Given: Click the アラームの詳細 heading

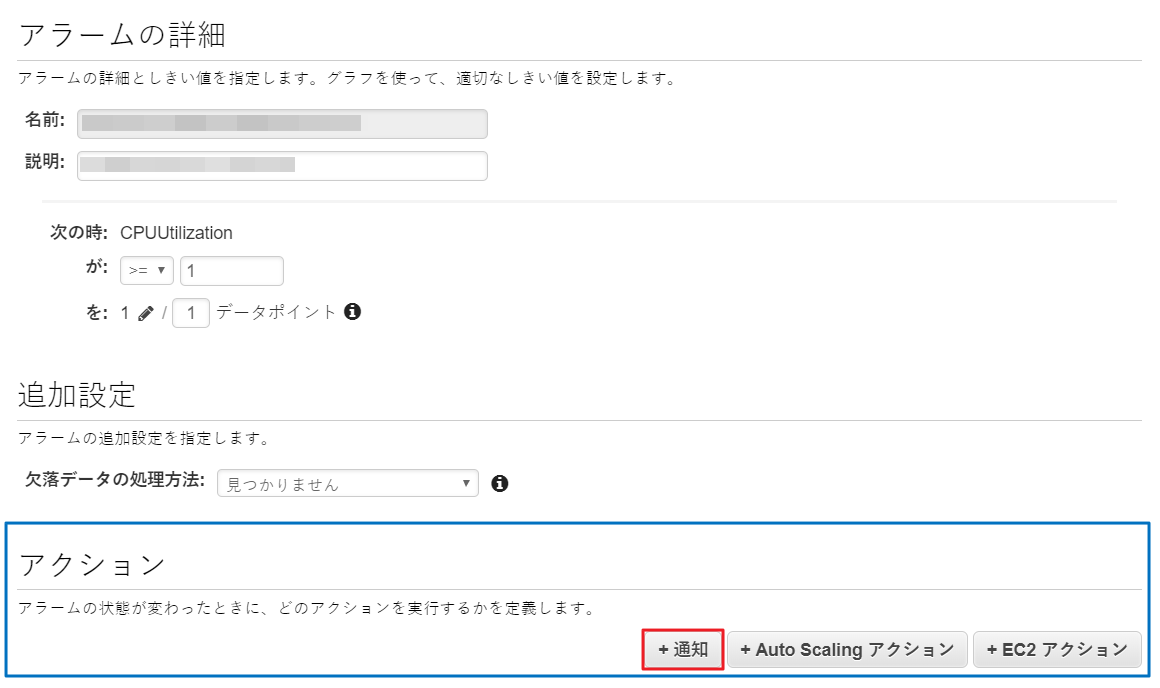Looking at the screenshot, I should click(x=122, y=35).
